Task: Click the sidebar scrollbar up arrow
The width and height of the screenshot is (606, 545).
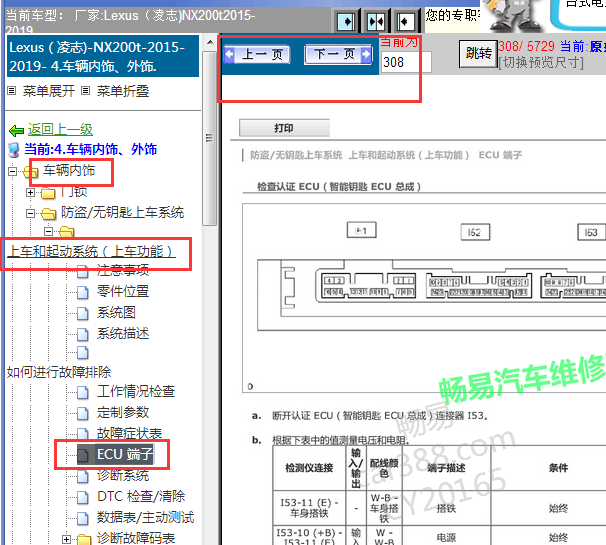Action: point(210,42)
